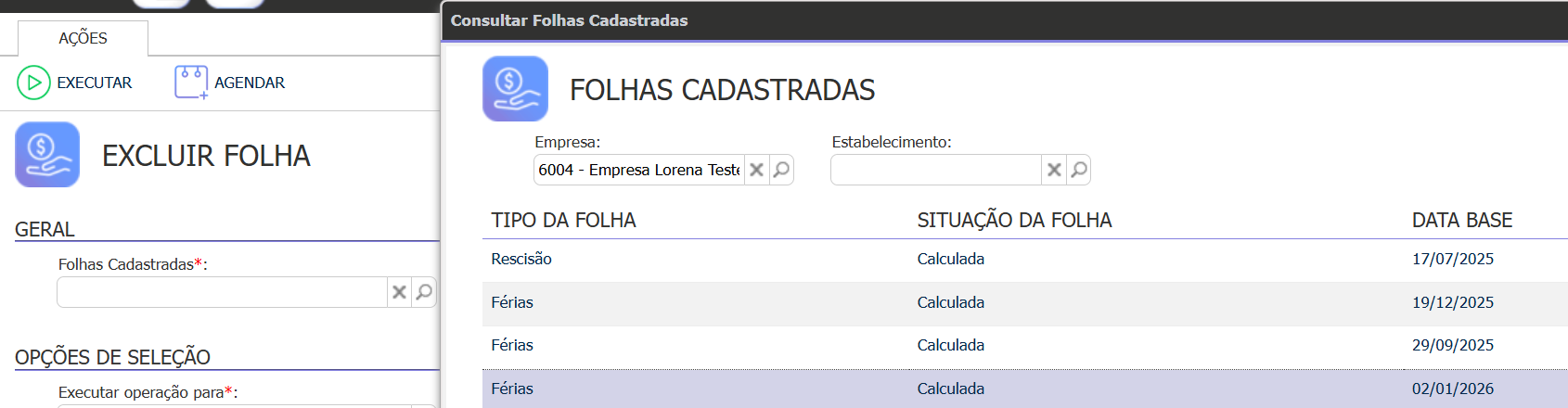Clear the Estabelecimento field
Screen dimensions: 1568x408
point(1054,170)
